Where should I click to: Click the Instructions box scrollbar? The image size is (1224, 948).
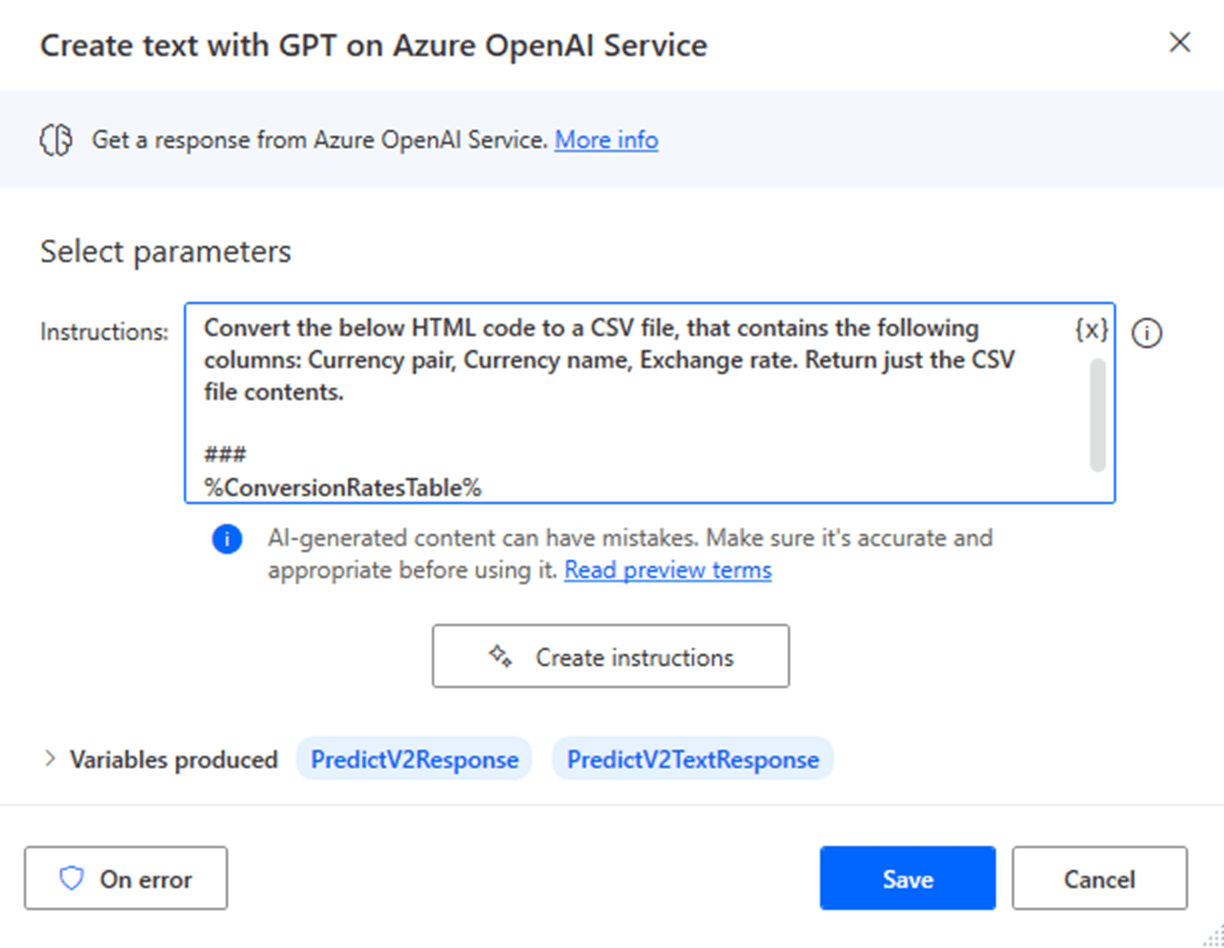pyautogui.click(x=1097, y=414)
